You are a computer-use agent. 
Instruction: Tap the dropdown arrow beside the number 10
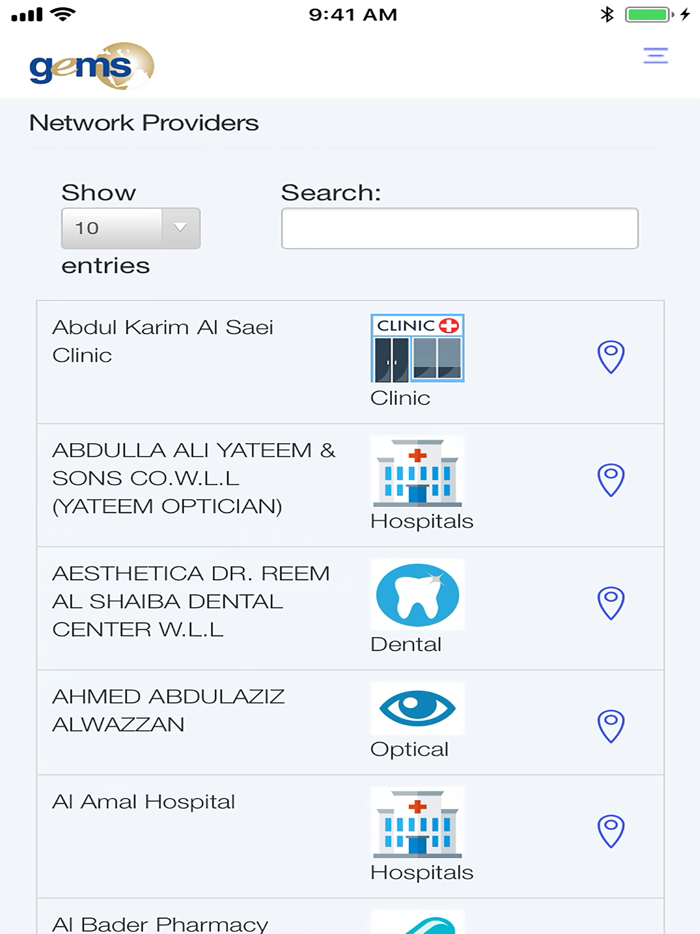180,228
